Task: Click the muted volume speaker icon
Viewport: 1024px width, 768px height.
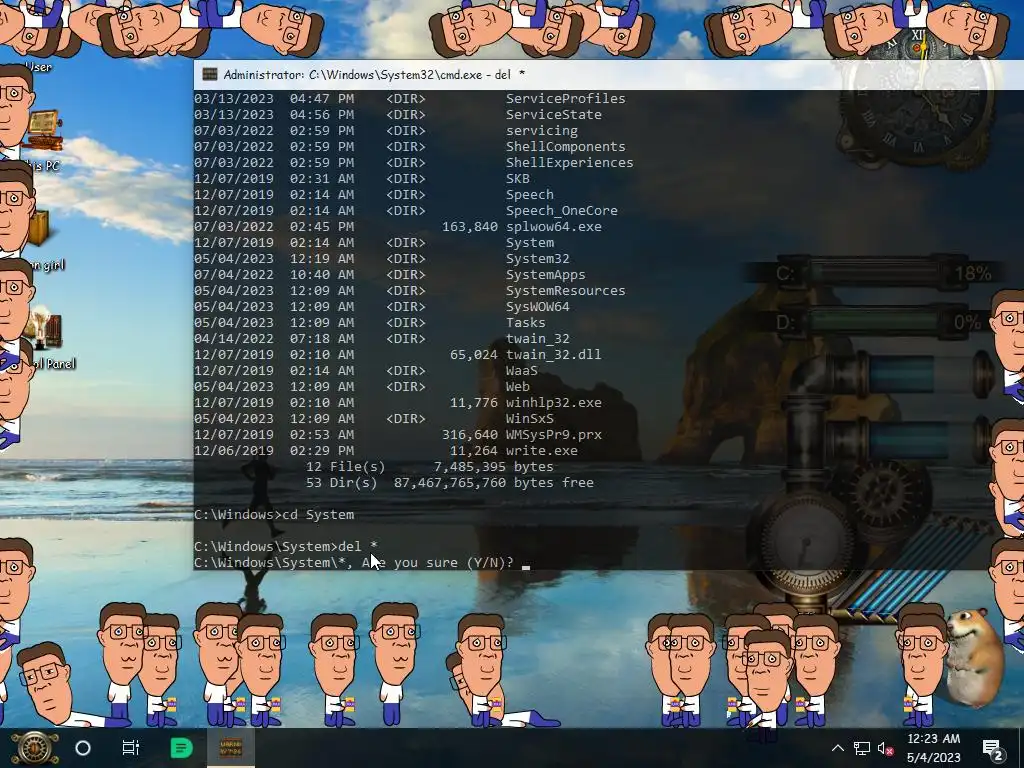Action: click(x=886, y=748)
